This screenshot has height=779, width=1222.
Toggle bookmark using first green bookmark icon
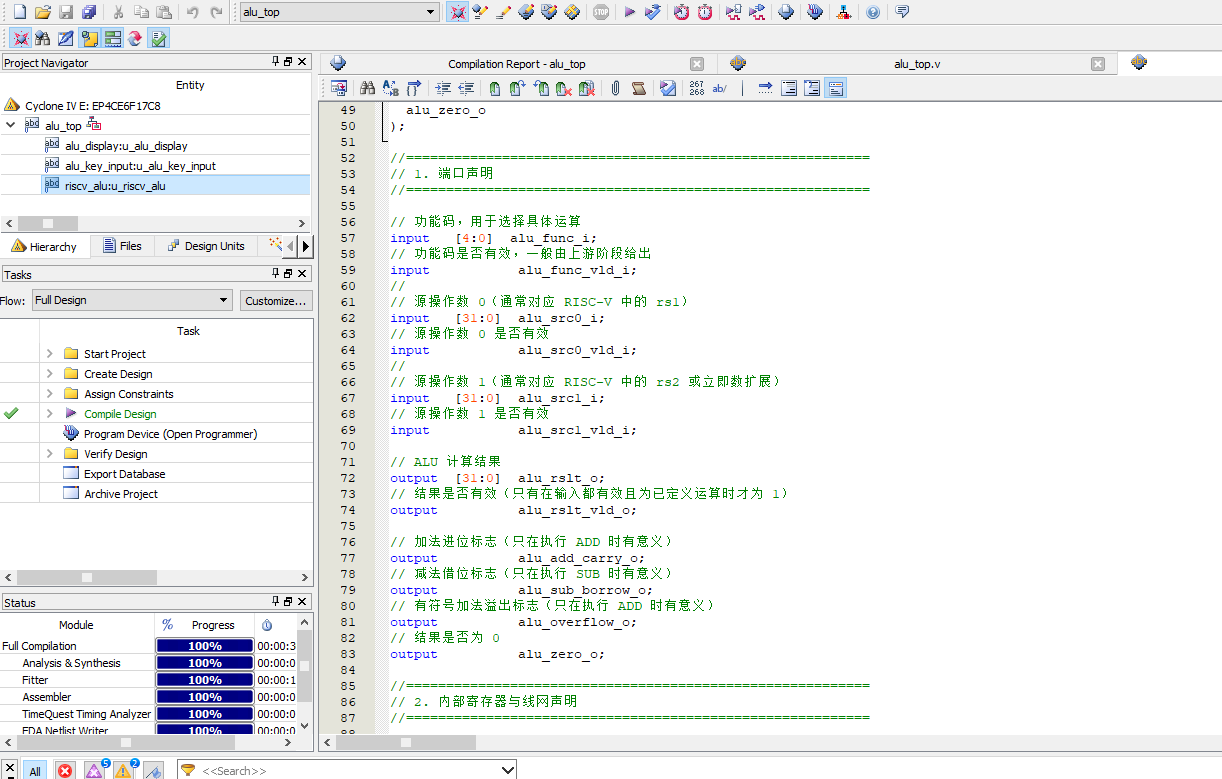[x=494, y=88]
